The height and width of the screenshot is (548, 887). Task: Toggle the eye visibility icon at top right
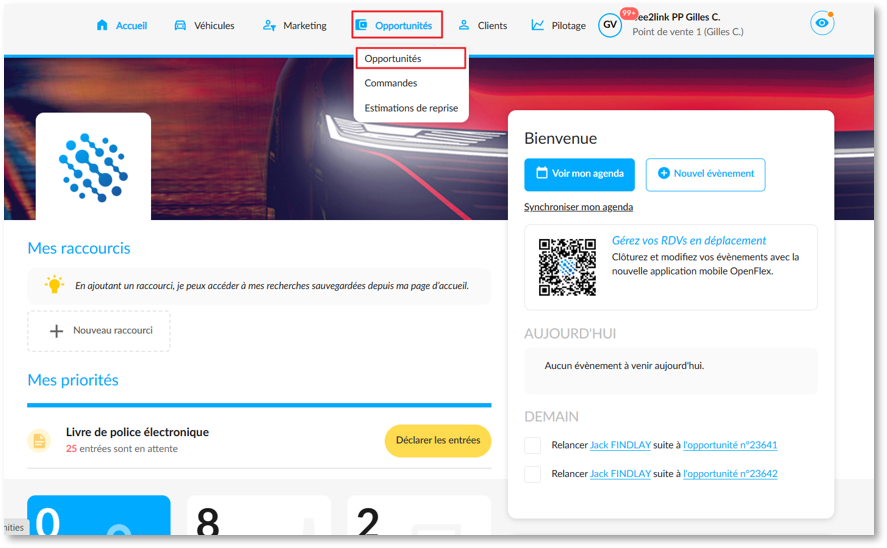[822, 23]
